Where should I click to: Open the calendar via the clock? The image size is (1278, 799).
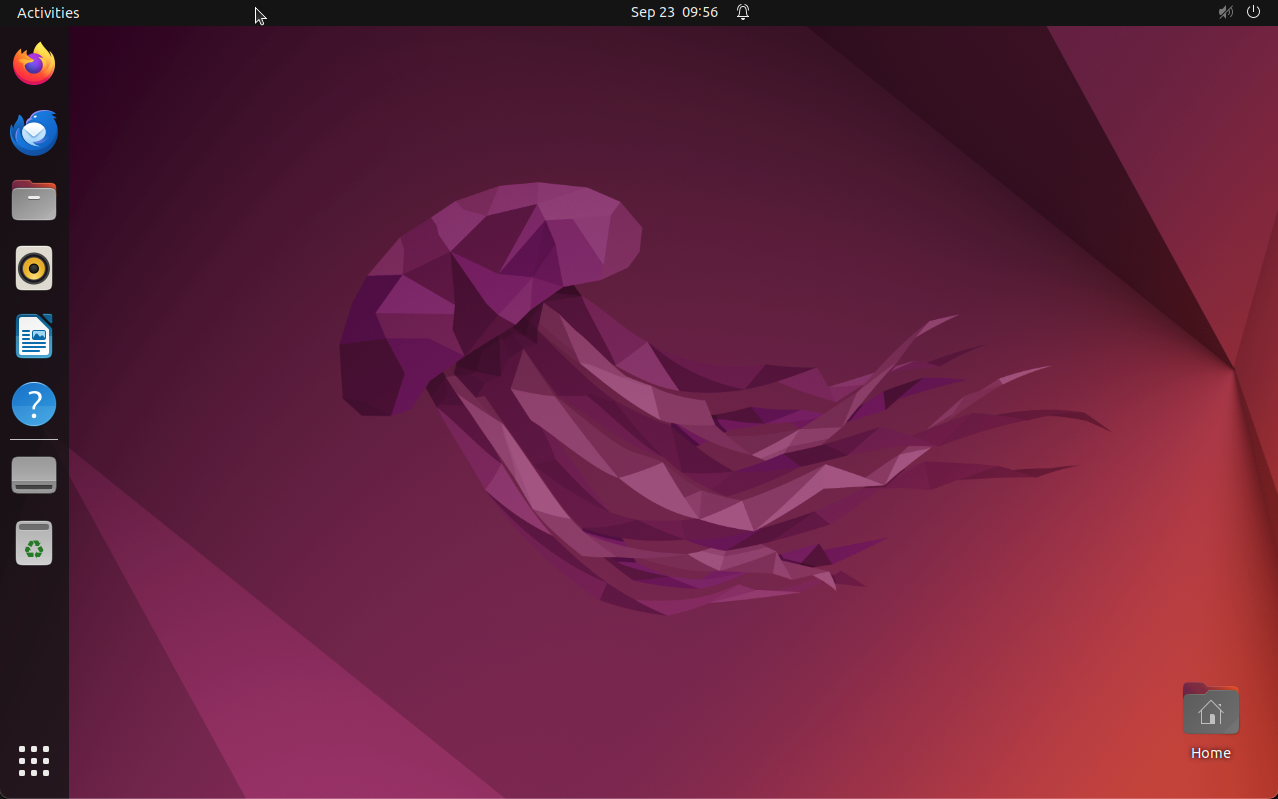(x=674, y=12)
